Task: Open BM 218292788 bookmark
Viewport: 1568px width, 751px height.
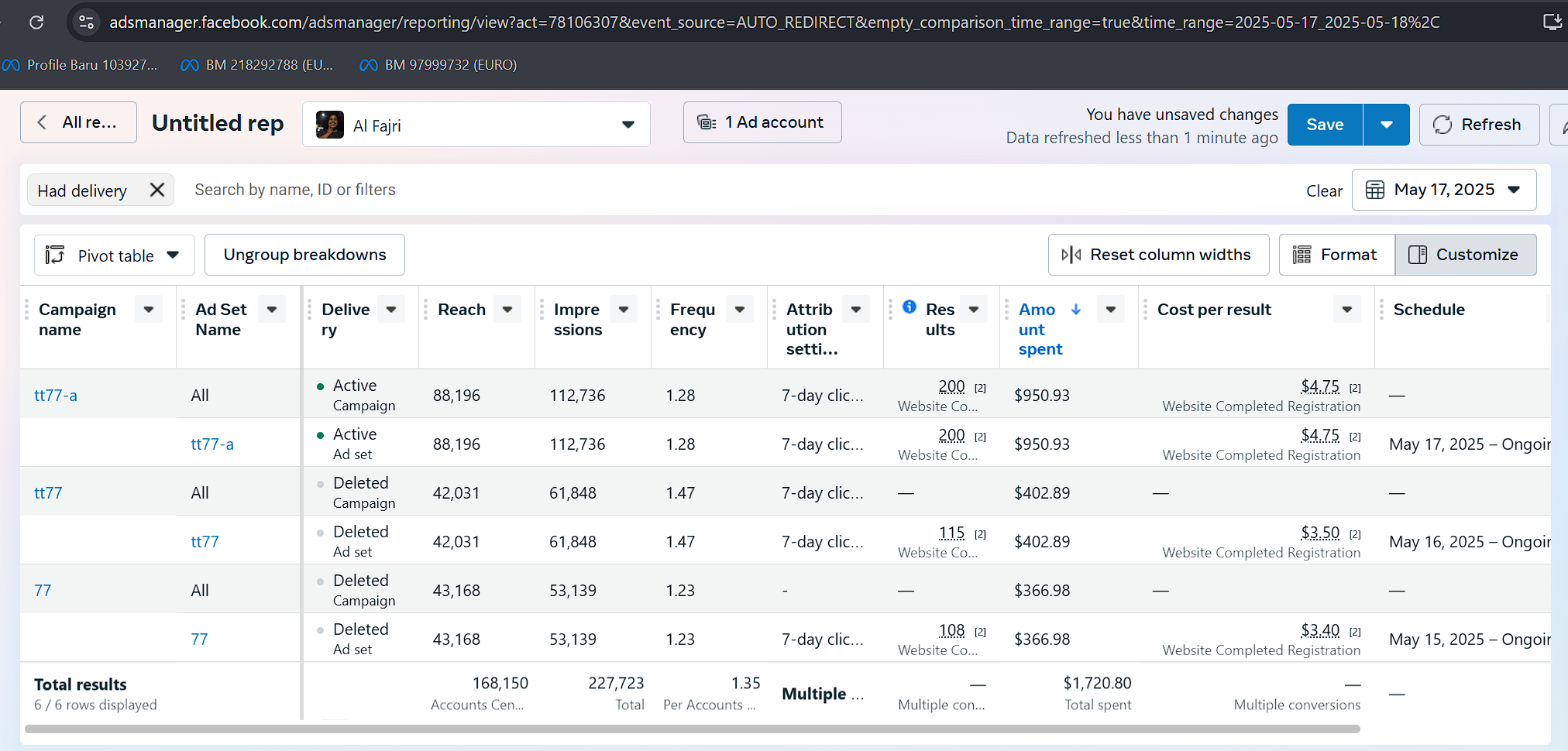Action: (x=257, y=65)
